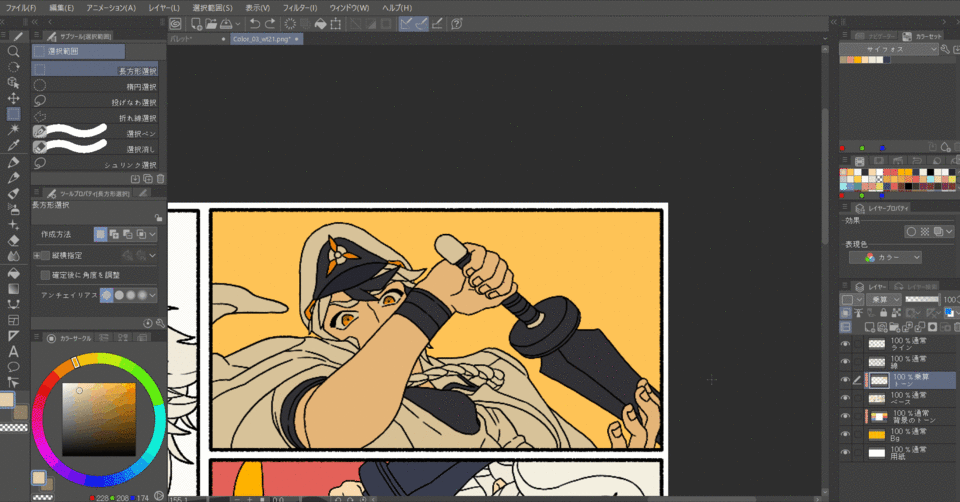Viewport: 960px width, 502px height.
Task: Enable 確定後に角度を調整 checkbox
Action: click(x=45, y=275)
